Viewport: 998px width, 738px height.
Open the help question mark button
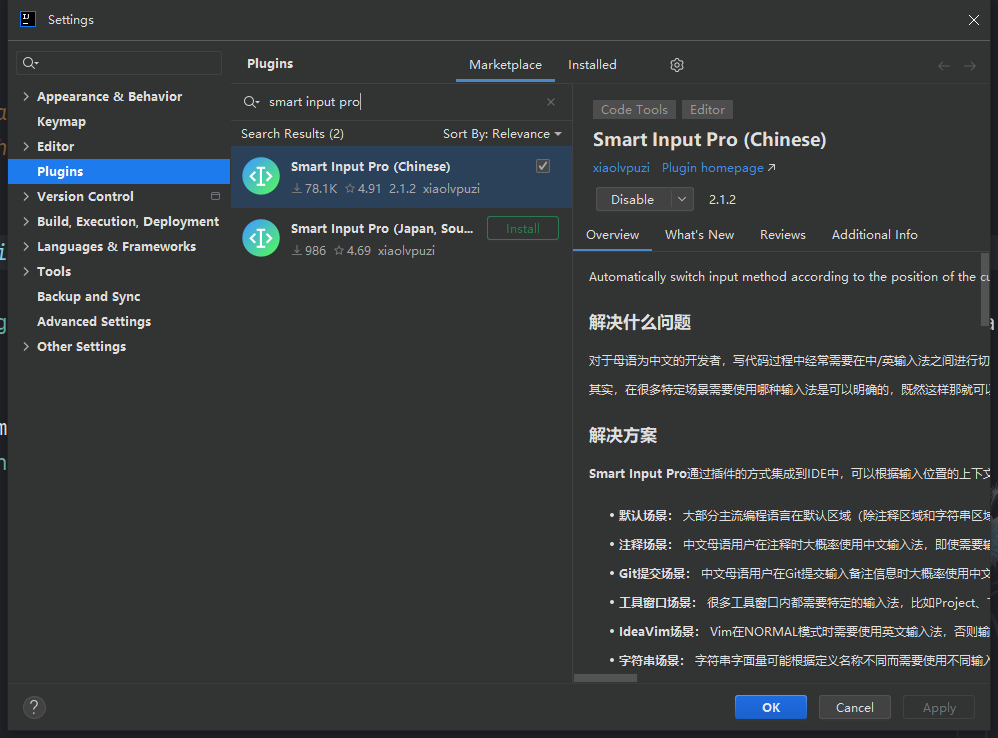(x=34, y=707)
